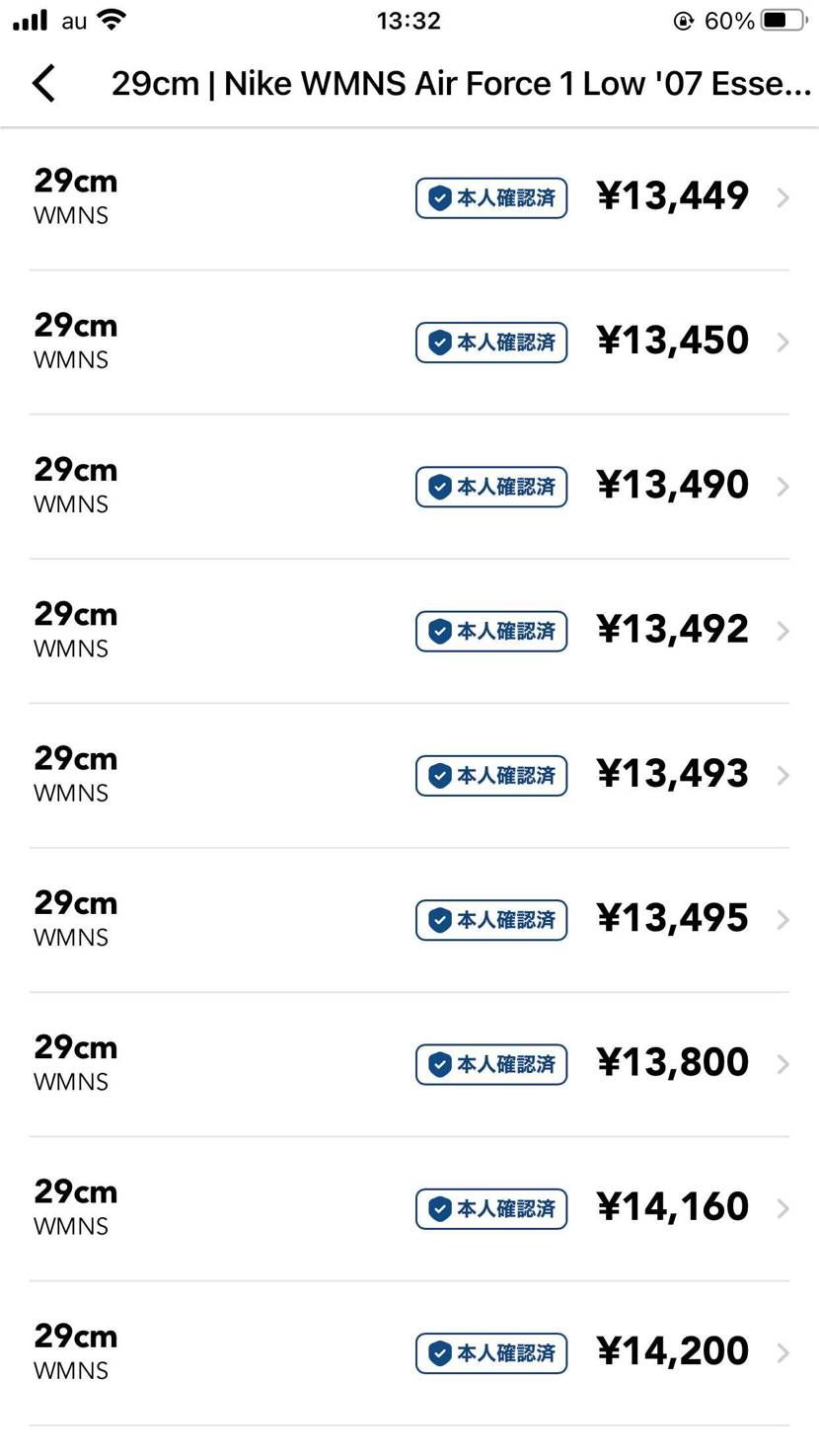This screenshot has width=819, height=1456.
Task: Tap the 本人確認済 badge on the ¥13,492 row
Action: click(491, 632)
